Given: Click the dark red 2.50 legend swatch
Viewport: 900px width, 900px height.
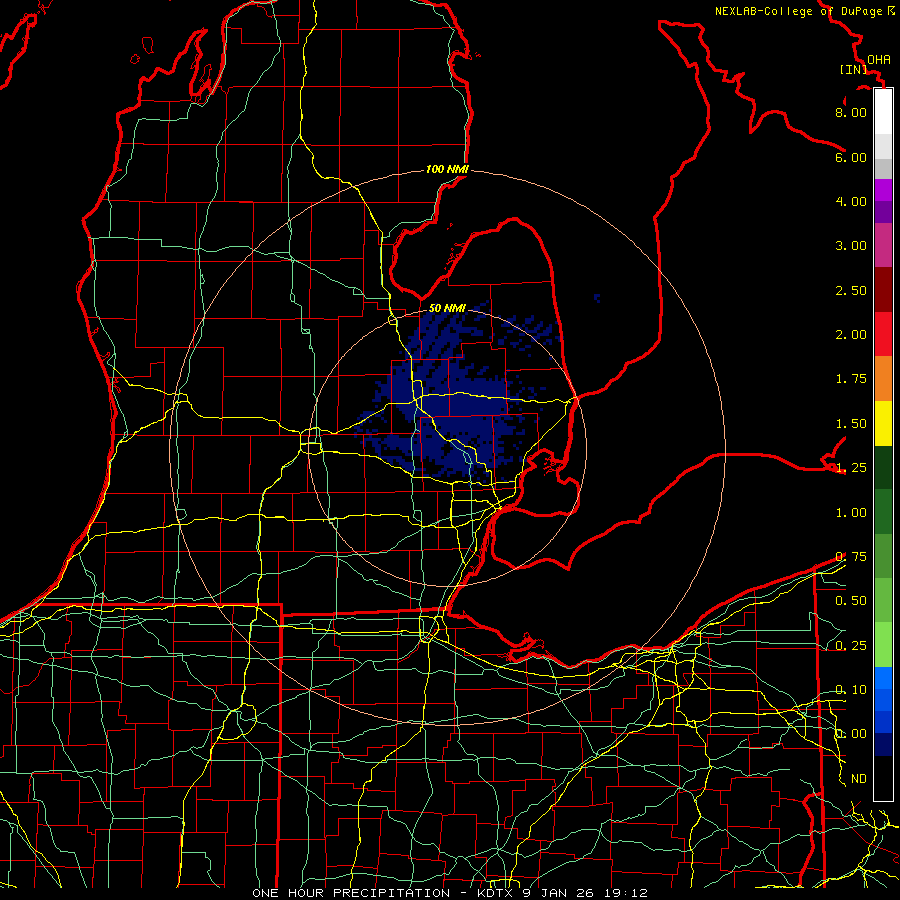Looking at the screenshot, I should (883, 290).
